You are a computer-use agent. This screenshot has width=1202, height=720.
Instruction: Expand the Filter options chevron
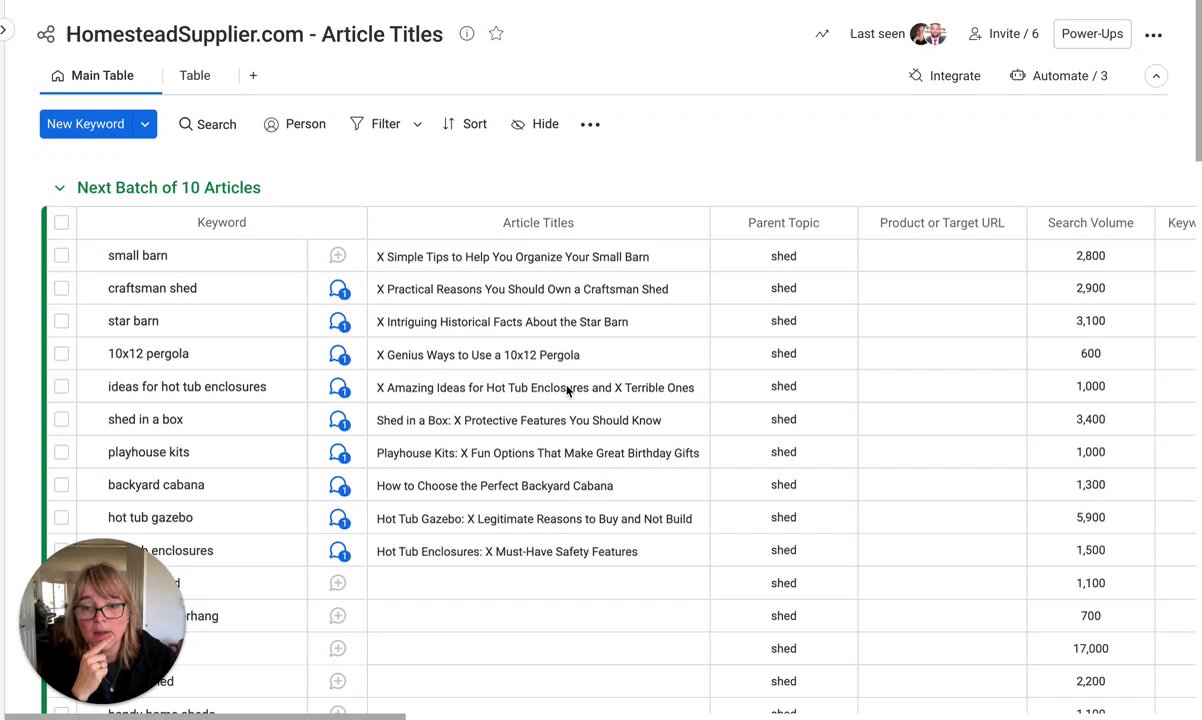coord(417,125)
